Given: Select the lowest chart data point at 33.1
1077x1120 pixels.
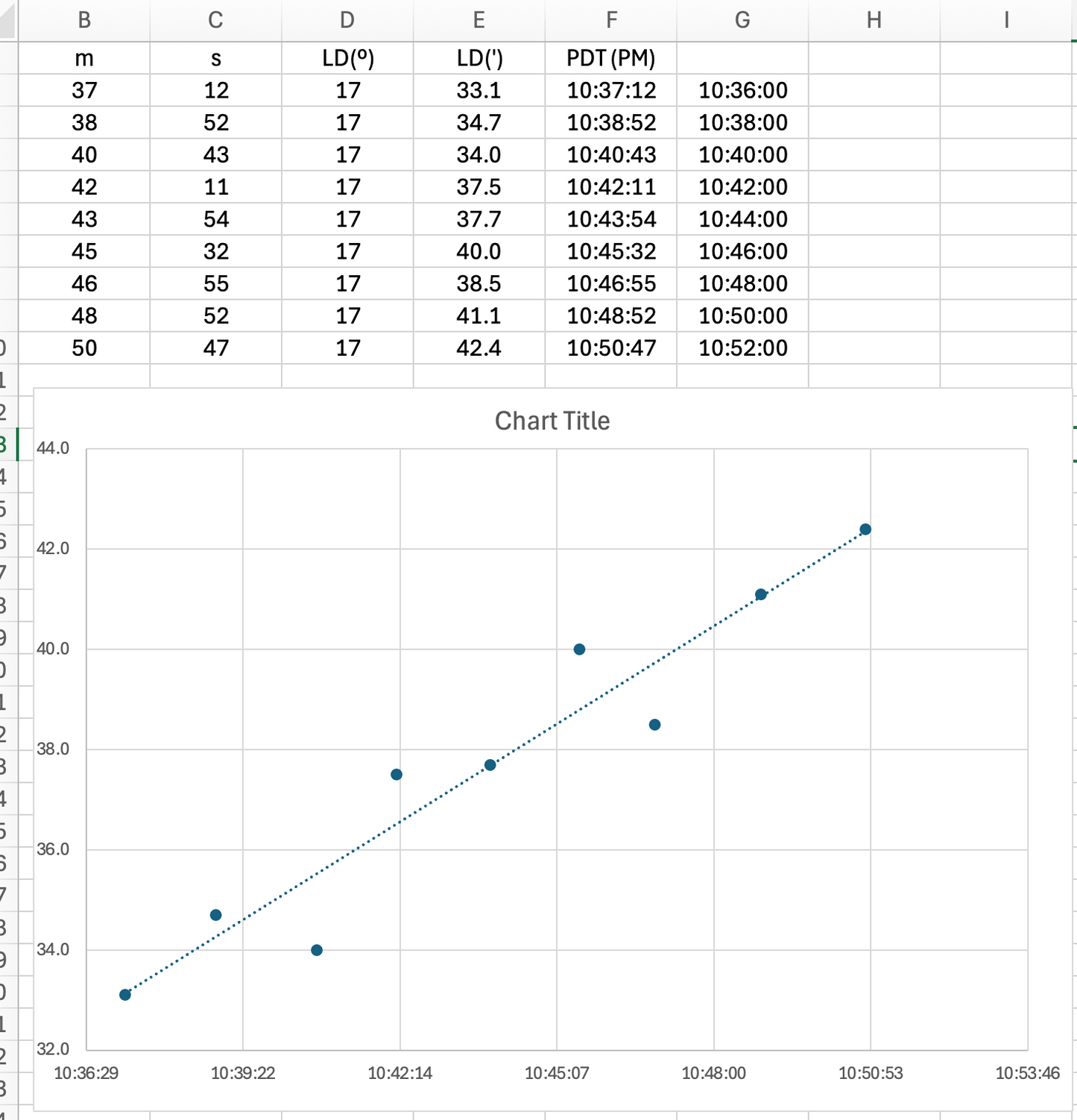Looking at the screenshot, I should [125, 995].
